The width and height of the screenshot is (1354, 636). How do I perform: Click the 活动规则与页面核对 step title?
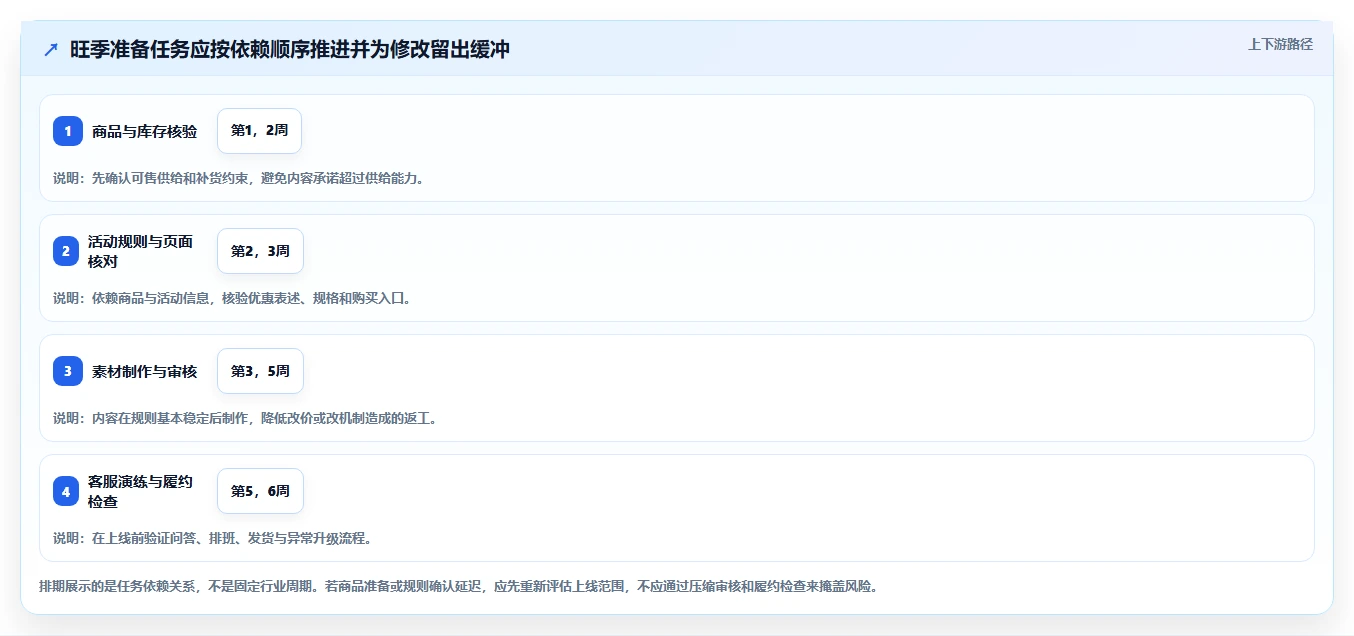pos(141,251)
